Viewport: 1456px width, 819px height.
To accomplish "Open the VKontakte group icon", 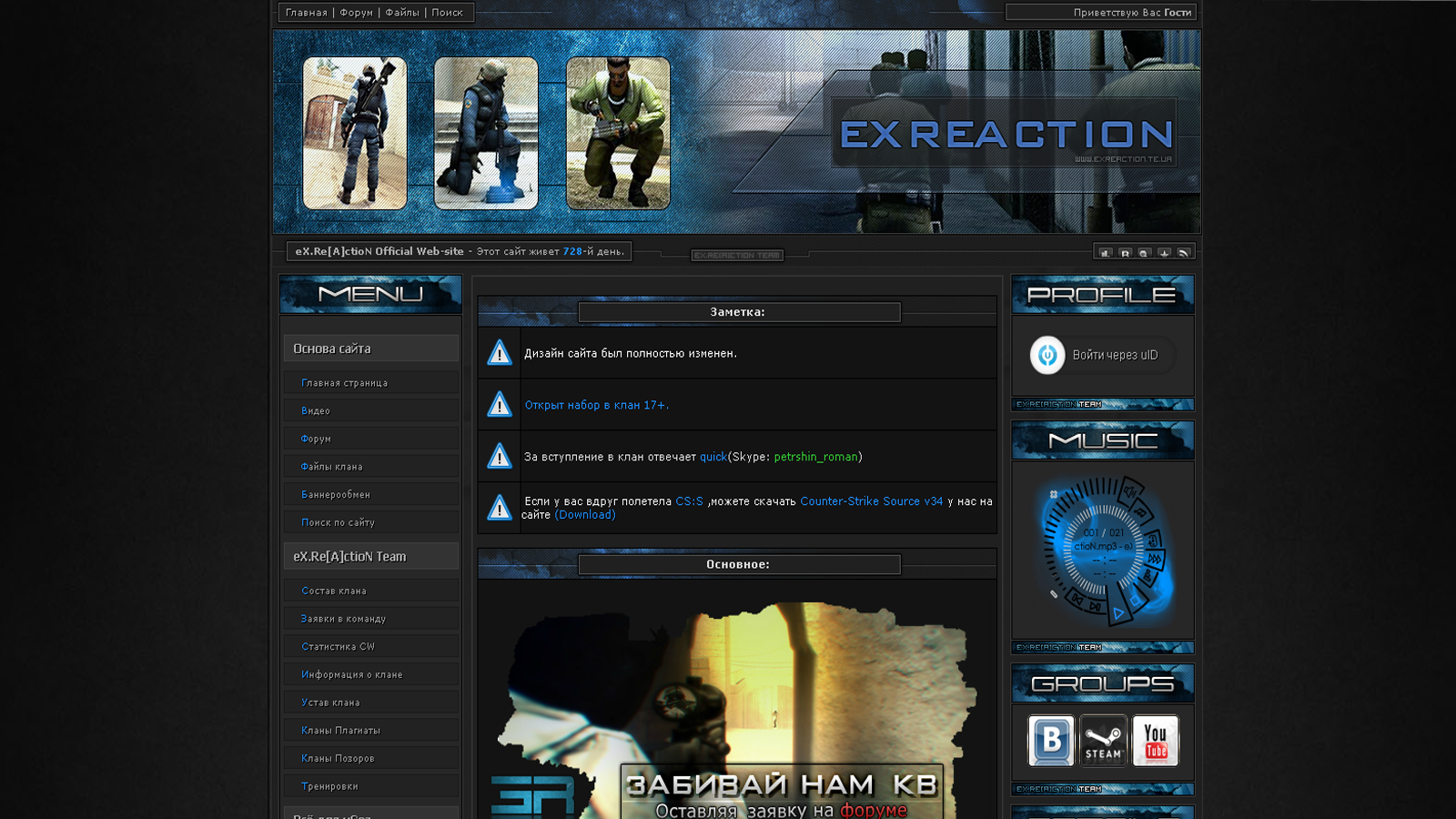I will click(1051, 741).
